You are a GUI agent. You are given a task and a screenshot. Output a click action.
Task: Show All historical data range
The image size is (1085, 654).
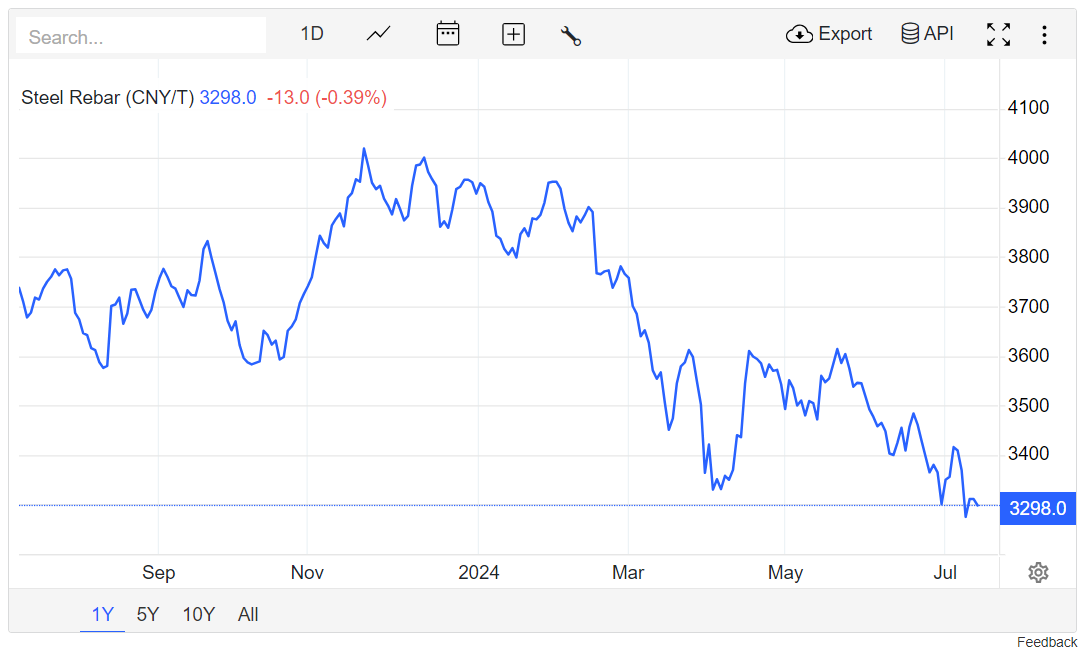tap(248, 615)
